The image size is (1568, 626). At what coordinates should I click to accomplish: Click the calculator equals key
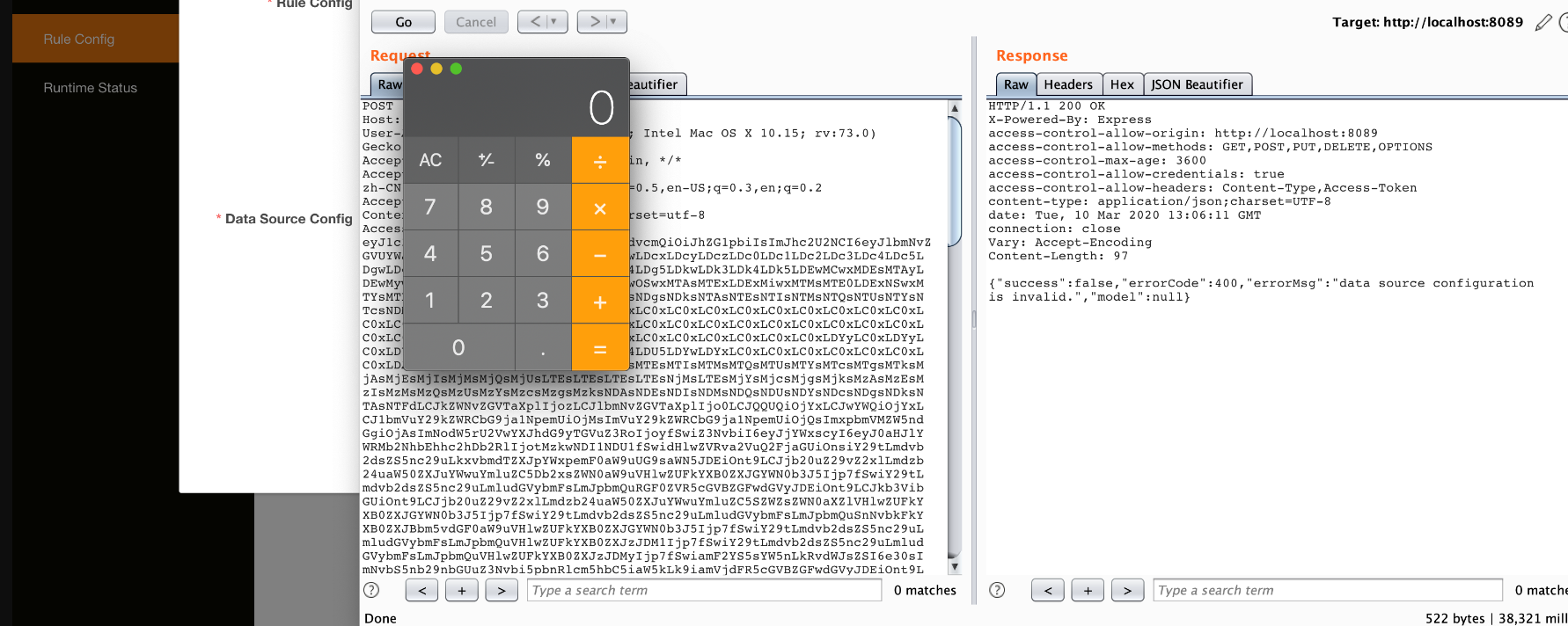[x=600, y=348]
